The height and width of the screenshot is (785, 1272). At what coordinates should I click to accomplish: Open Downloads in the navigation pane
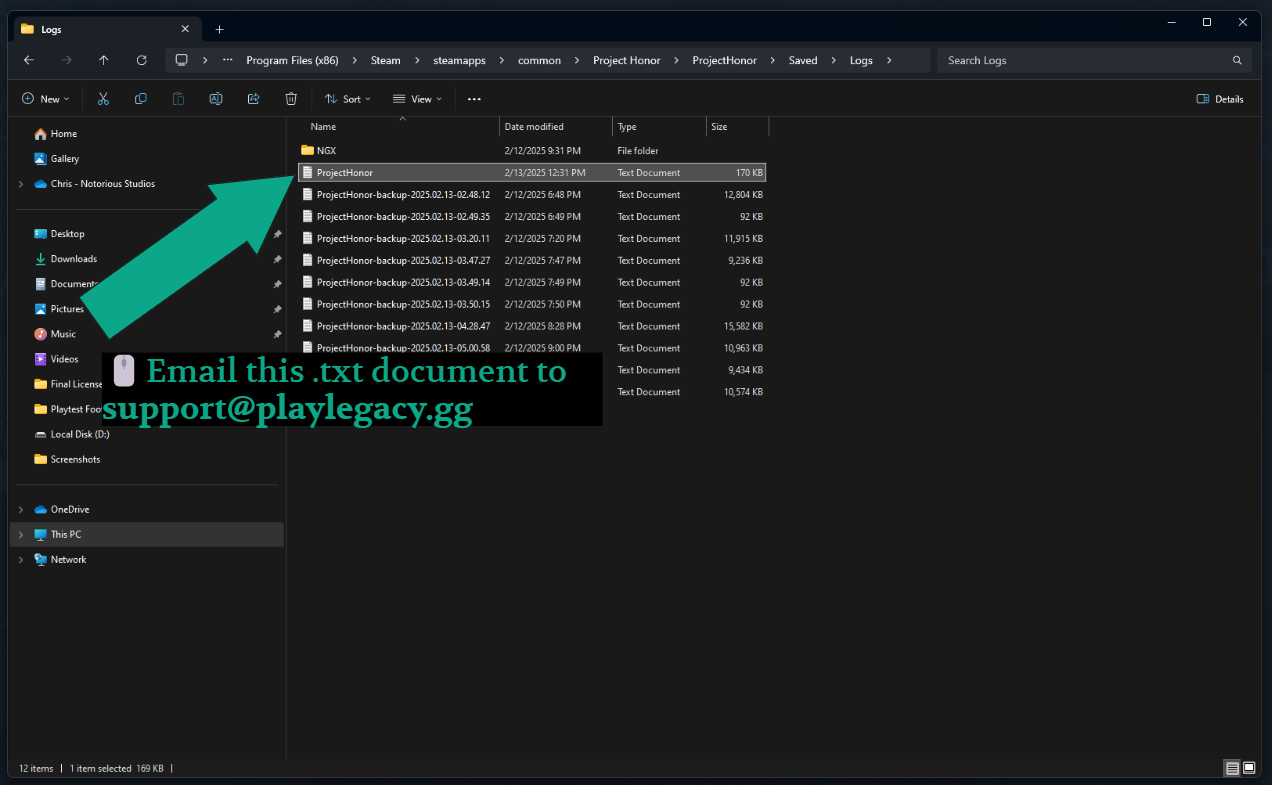click(65, 259)
